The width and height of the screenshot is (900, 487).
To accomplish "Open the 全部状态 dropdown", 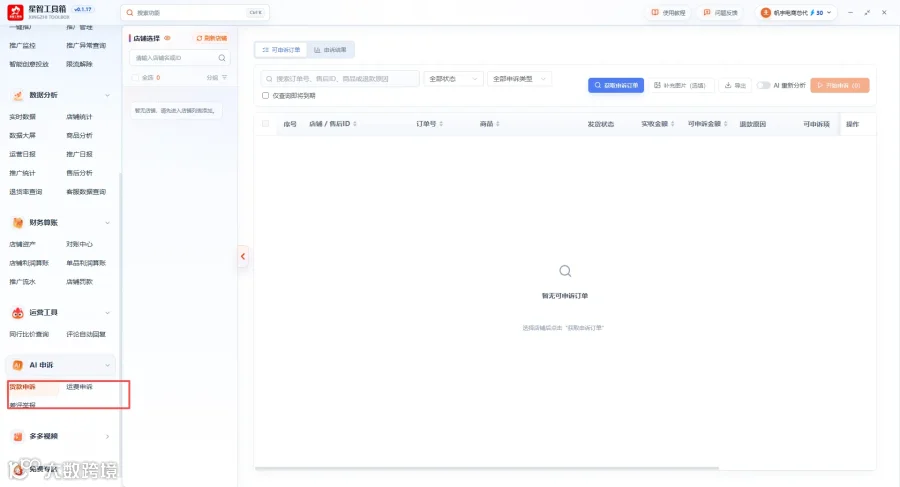I will (x=453, y=79).
